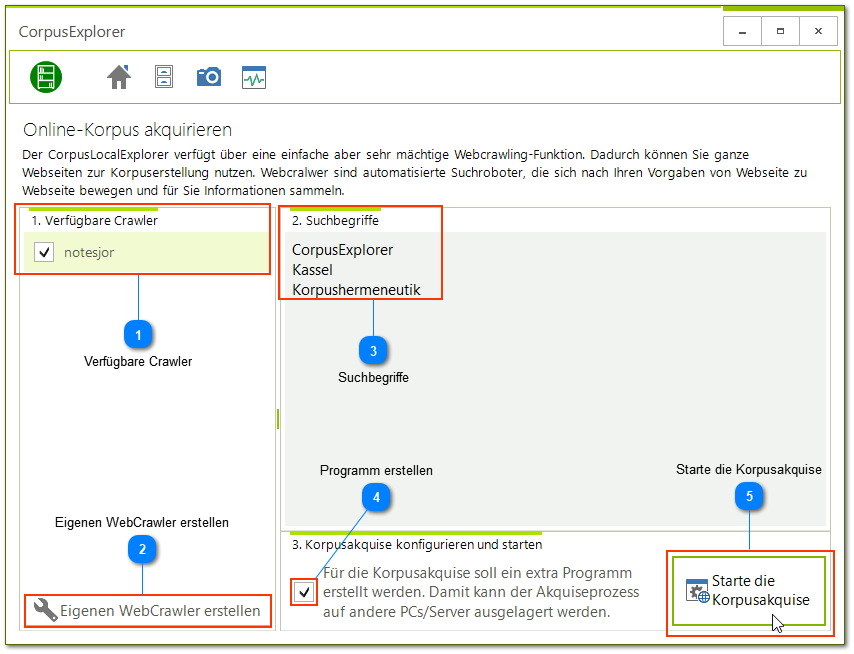Click the 'CorpusExplorer' window title
Screen dimensions: 854x654
click(x=72, y=32)
